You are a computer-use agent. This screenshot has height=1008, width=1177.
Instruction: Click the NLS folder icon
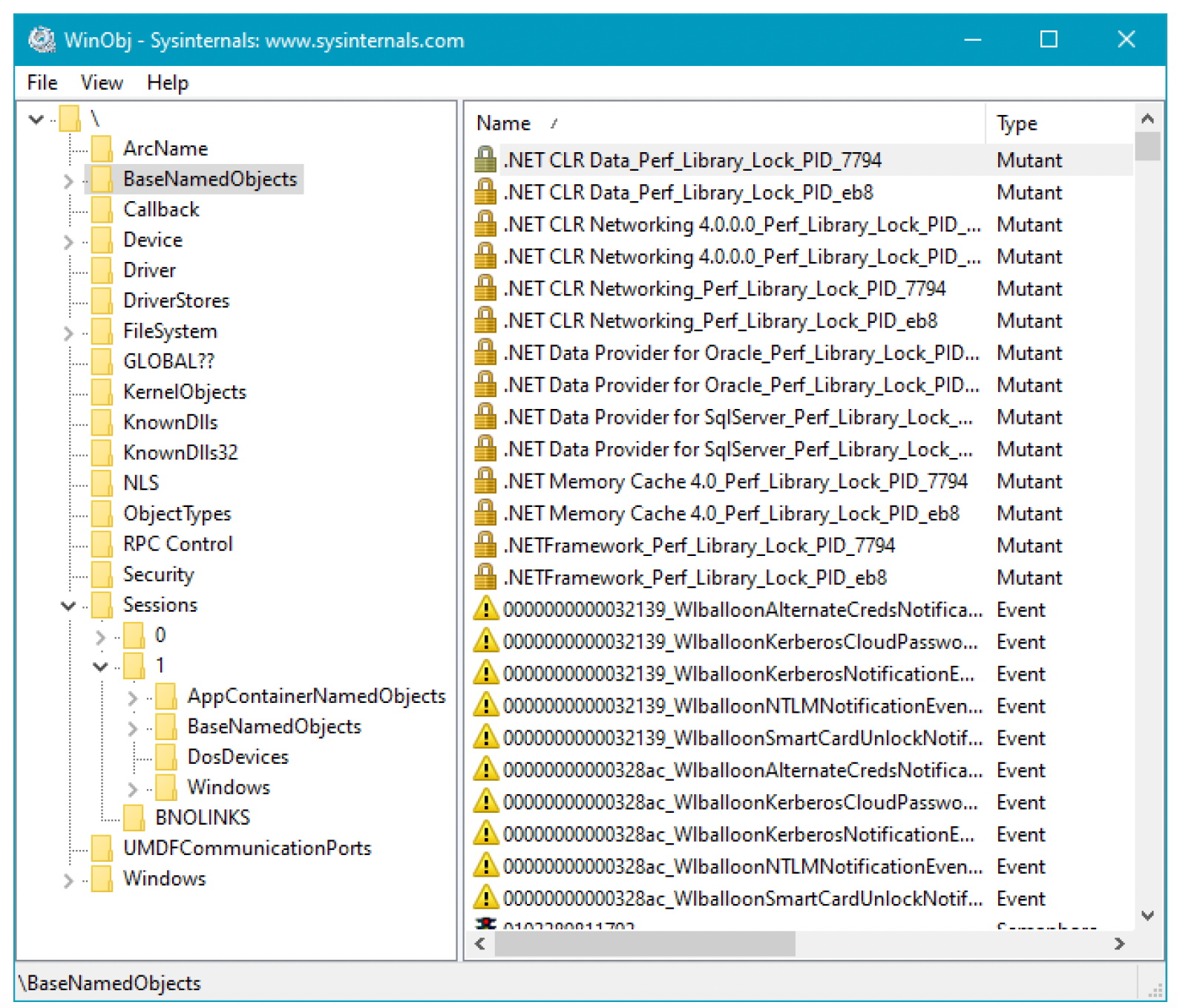[102, 483]
